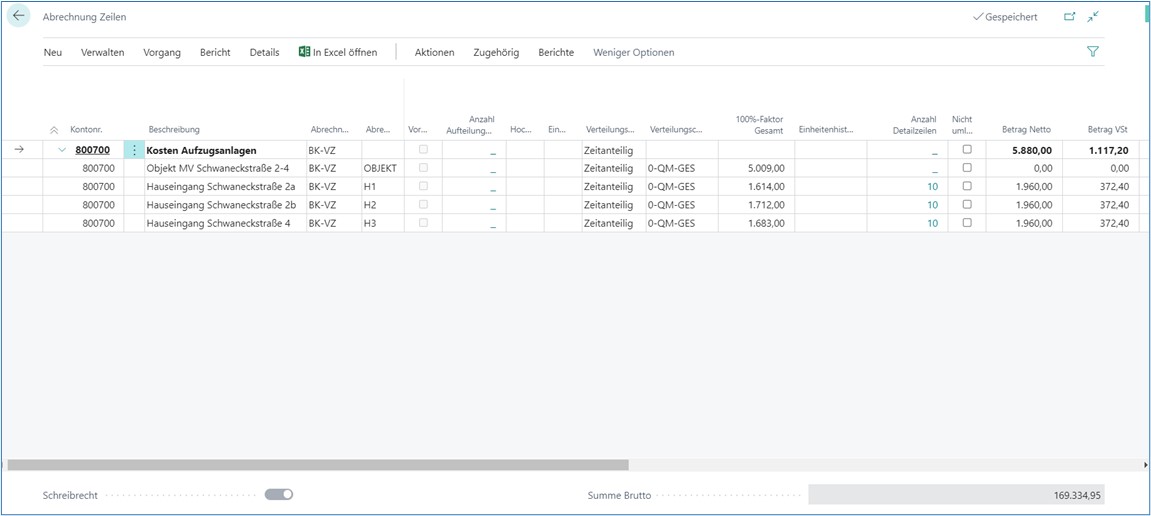Screen dimensions: 1151x516
Task: Check 'Nicht uml...' box for Hauseingang Schwaneckstraße 4
Action: click(966, 223)
